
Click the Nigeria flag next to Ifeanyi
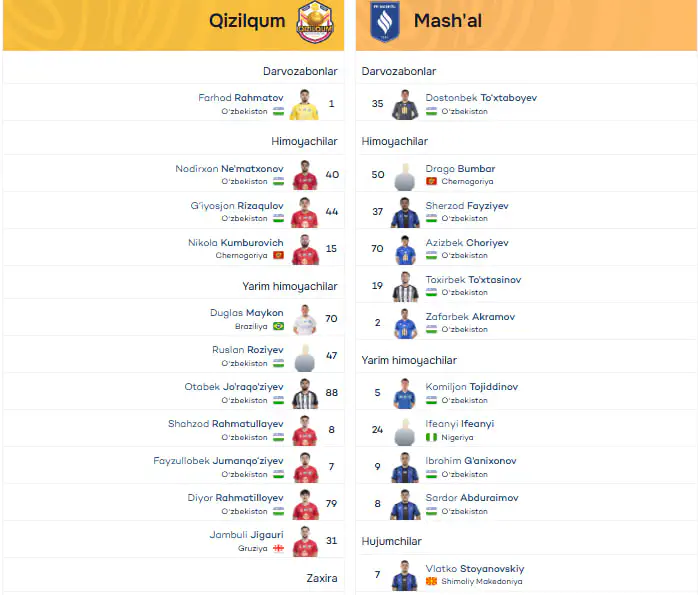(x=431, y=437)
